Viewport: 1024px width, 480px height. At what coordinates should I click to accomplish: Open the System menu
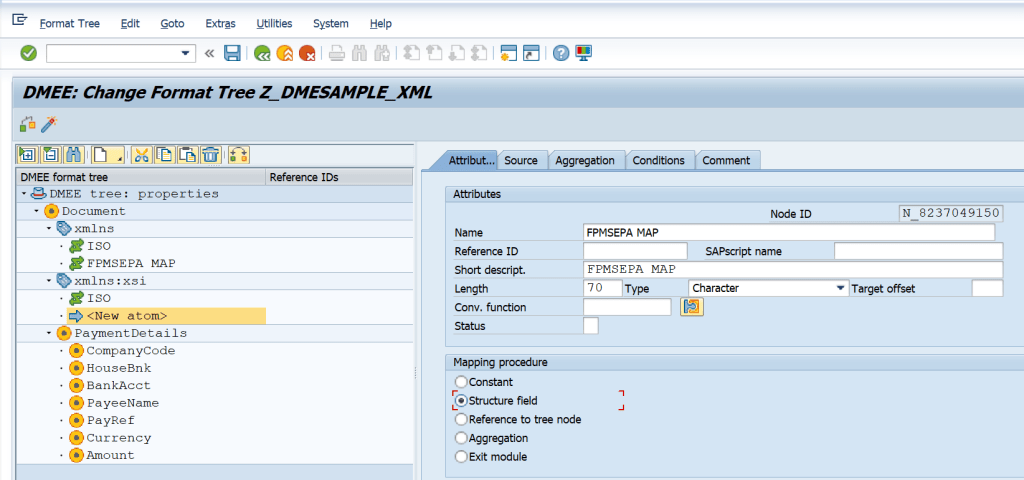tap(331, 24)
